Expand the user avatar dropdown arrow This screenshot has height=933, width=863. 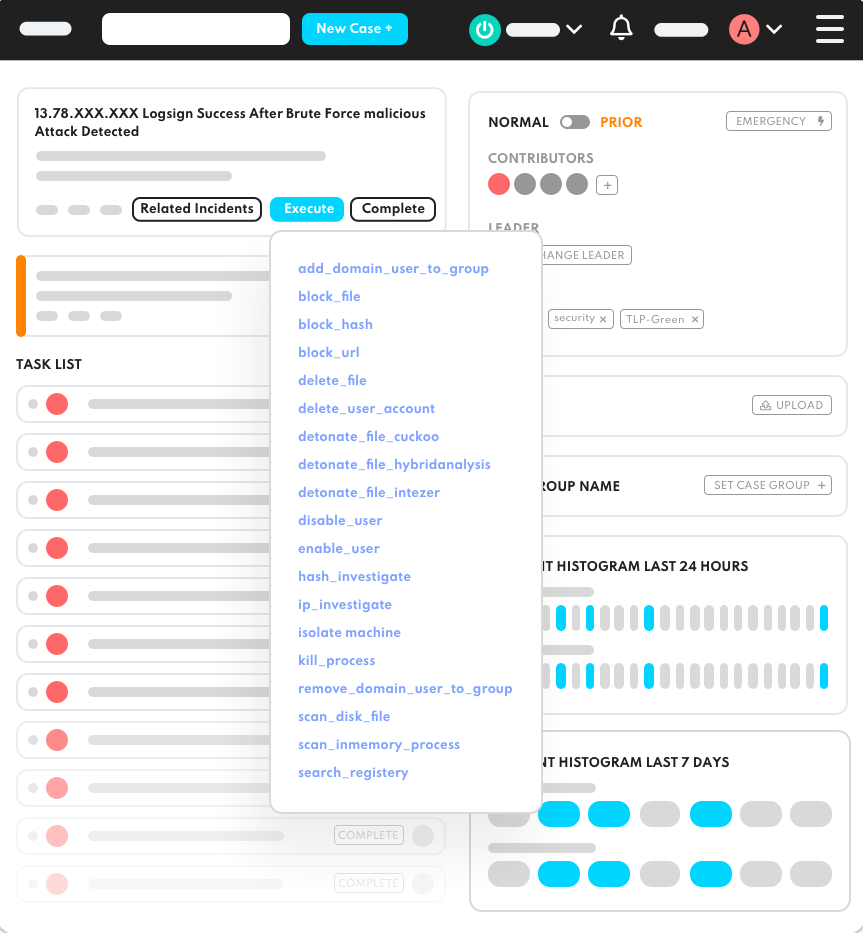tap(773, 29)
